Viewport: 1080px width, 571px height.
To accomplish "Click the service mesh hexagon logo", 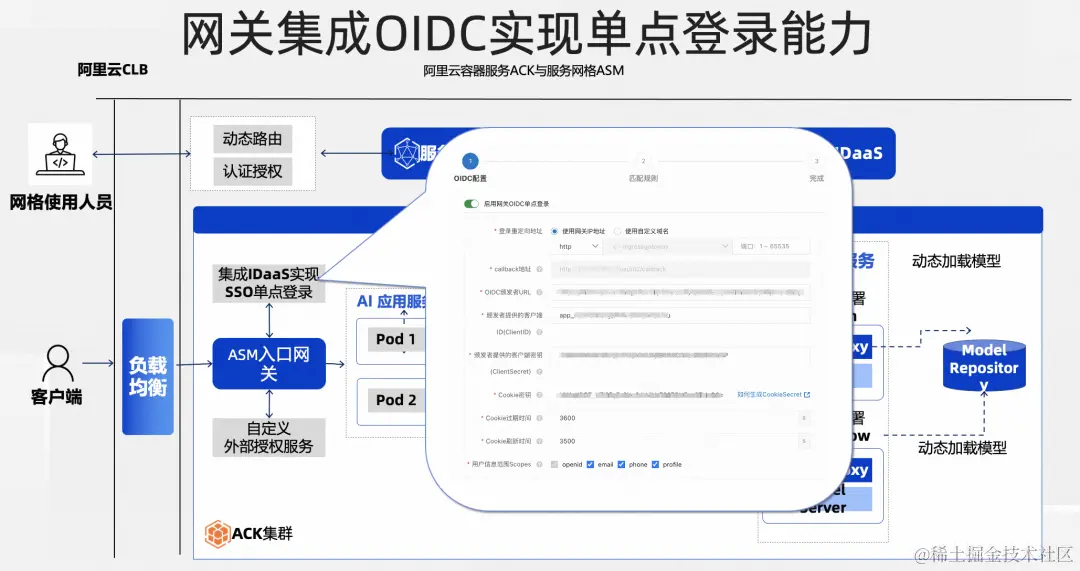I will [406, 153].
